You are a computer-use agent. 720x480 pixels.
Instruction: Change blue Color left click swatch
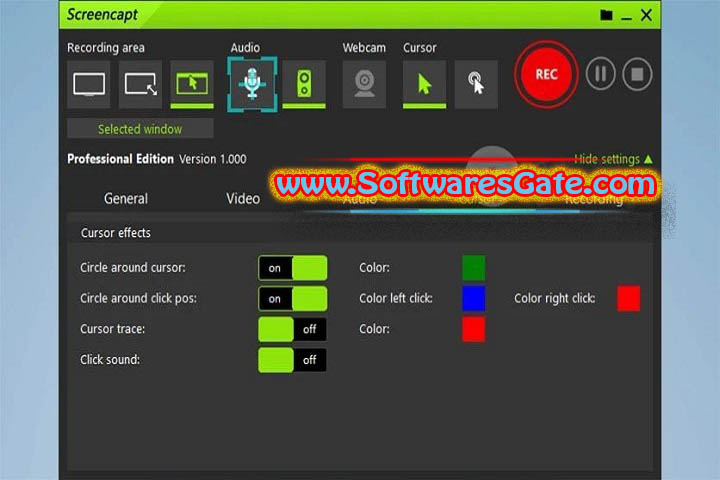pos(473,299)
